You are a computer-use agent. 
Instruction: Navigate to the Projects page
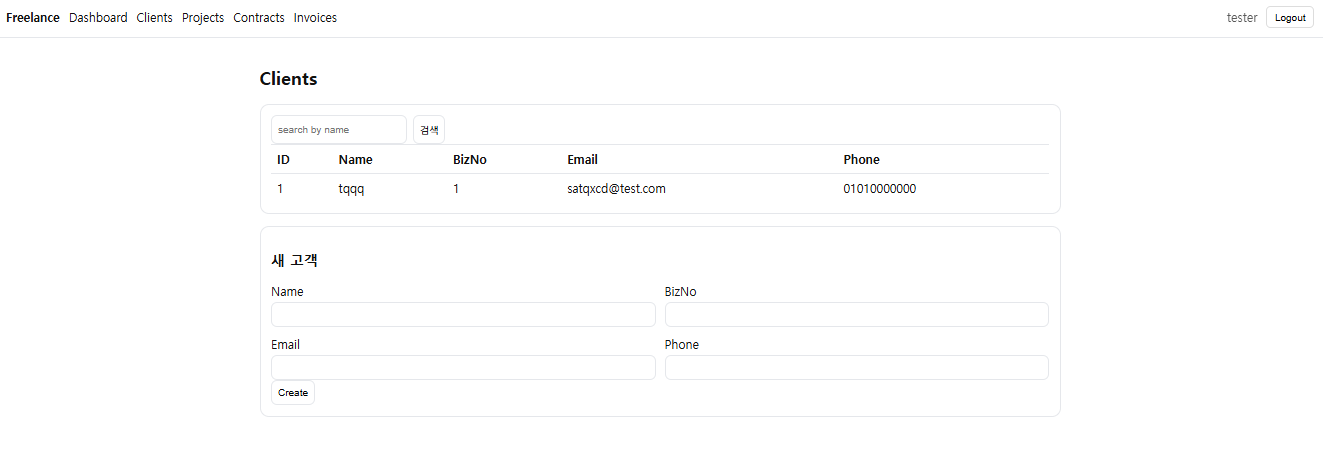pyautogui.click(x=203, y=18)
